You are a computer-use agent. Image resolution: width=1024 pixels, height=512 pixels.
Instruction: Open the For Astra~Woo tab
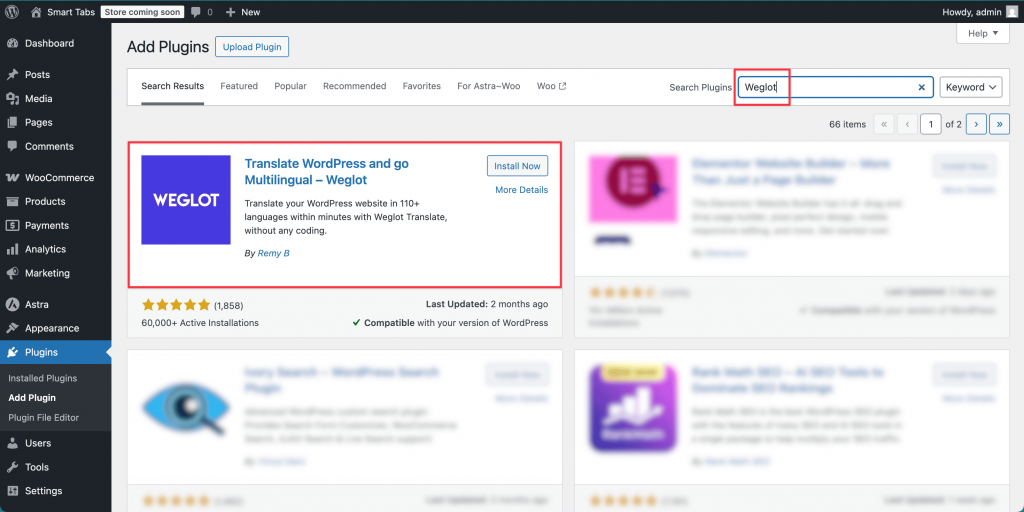pyautogui.click(x=488, y=86)
